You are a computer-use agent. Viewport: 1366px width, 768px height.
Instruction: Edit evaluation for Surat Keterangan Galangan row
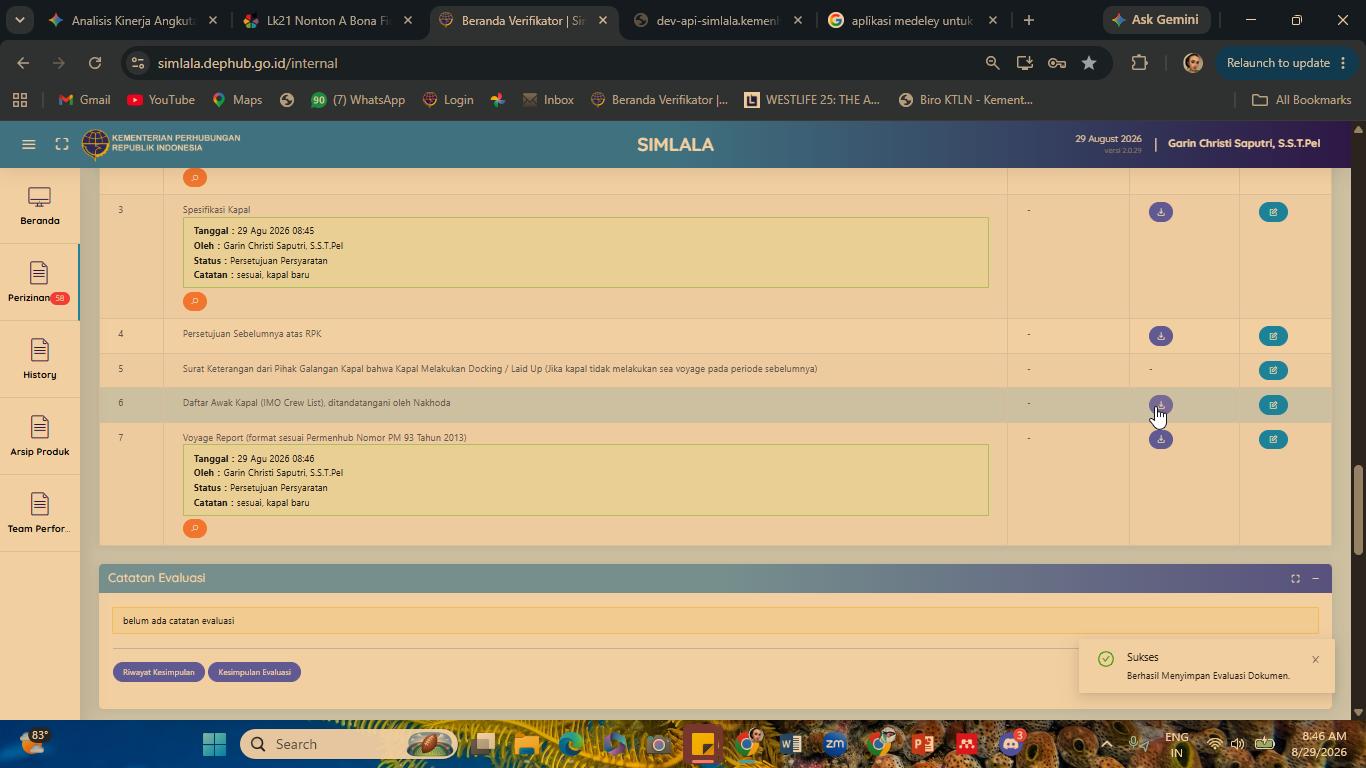(1273, 370)
